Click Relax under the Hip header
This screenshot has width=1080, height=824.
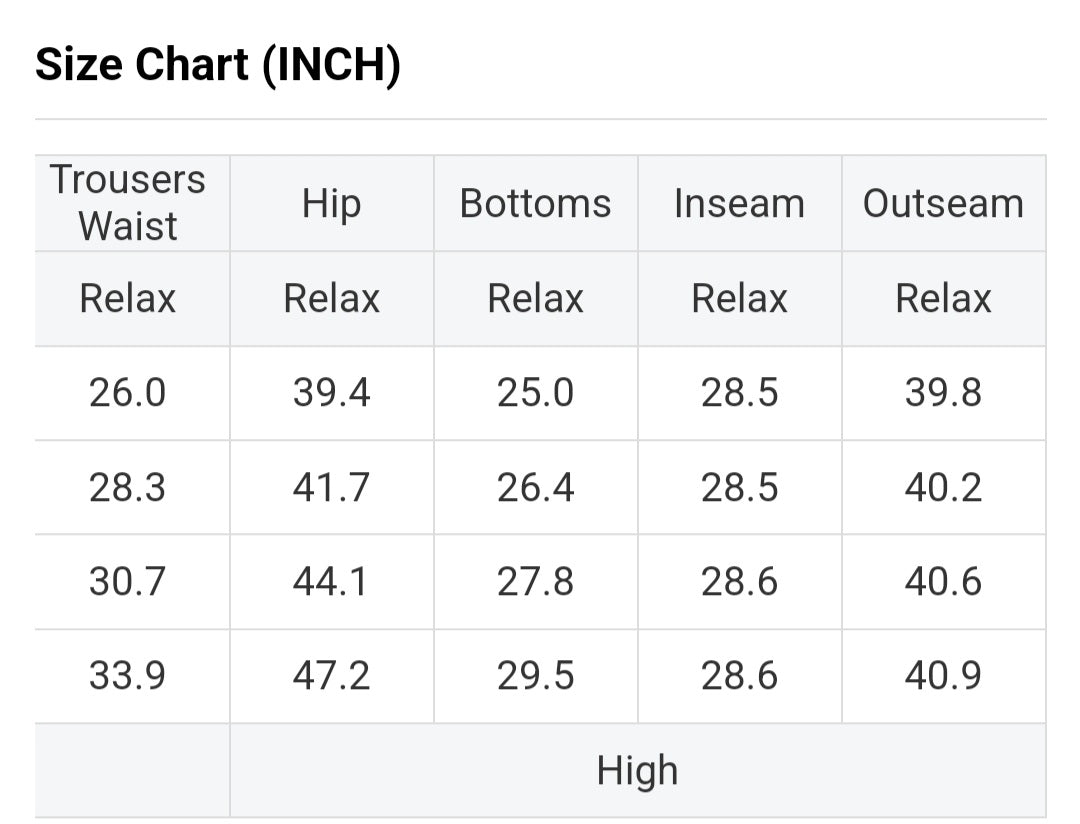(x=331, y=299)
